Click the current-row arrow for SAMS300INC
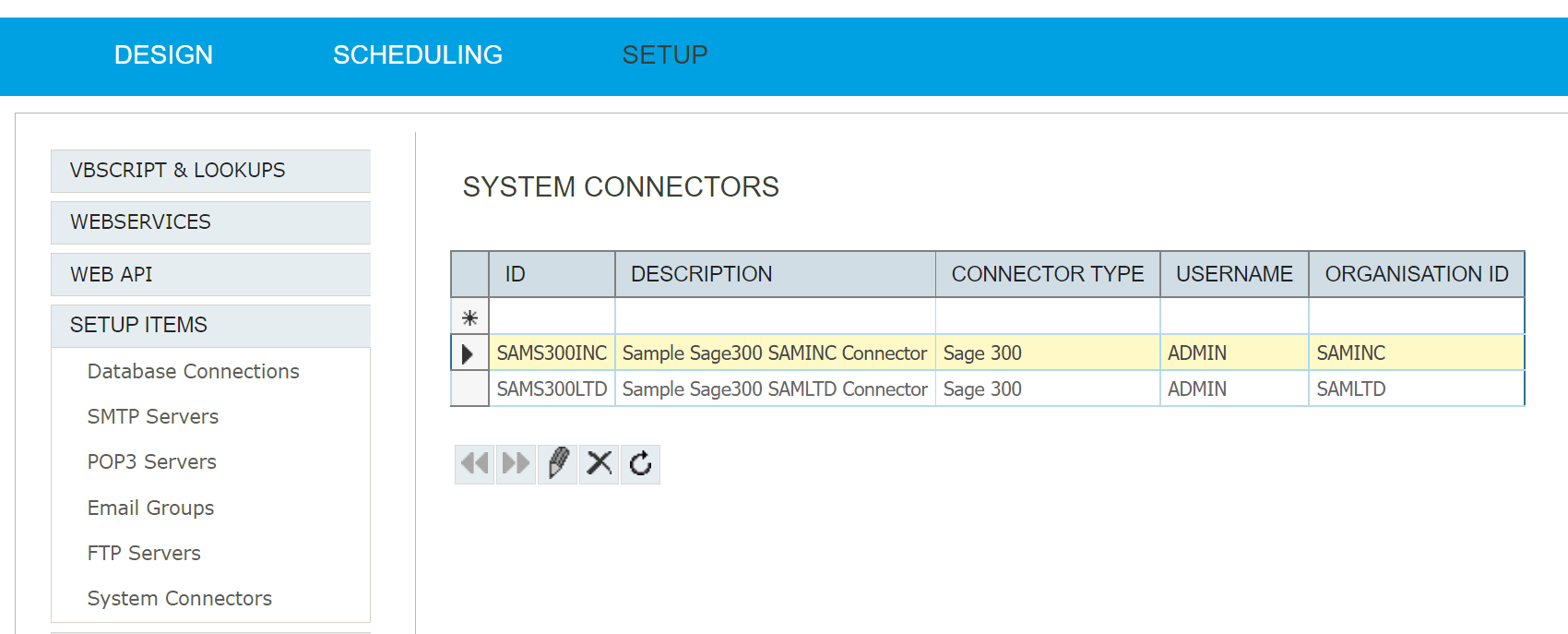The height and width of the screenshot is (634, 1568). pos(469,353)
